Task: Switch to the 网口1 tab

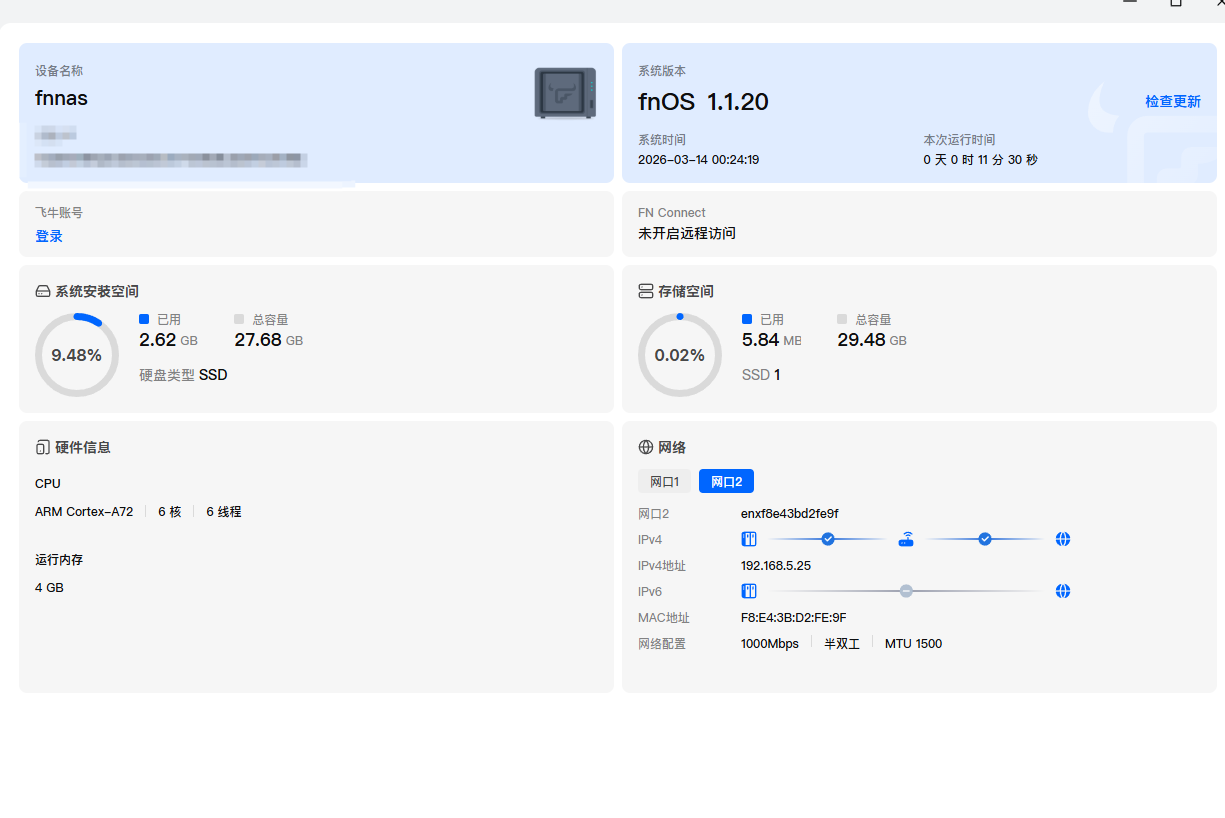Action: (664, 481)
